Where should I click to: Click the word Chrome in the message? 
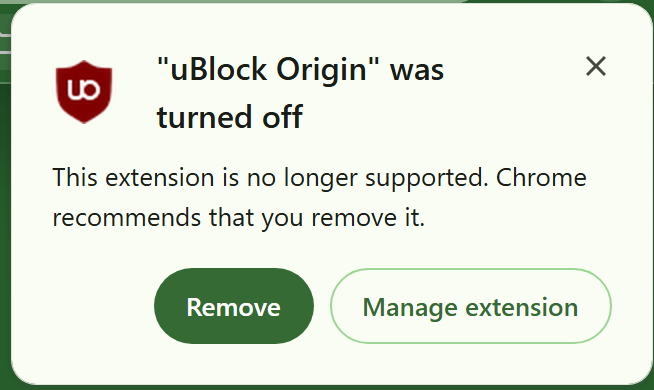point(541,177)
